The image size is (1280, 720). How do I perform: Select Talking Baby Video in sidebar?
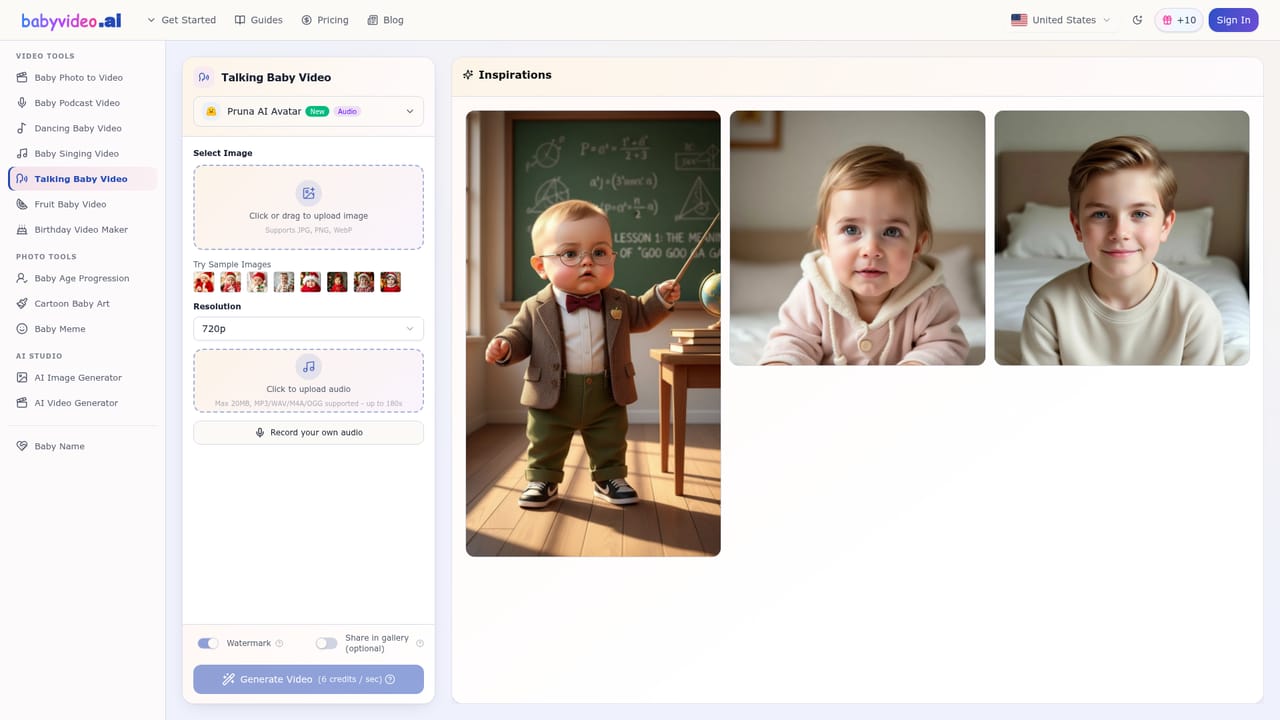click(82, 179)
